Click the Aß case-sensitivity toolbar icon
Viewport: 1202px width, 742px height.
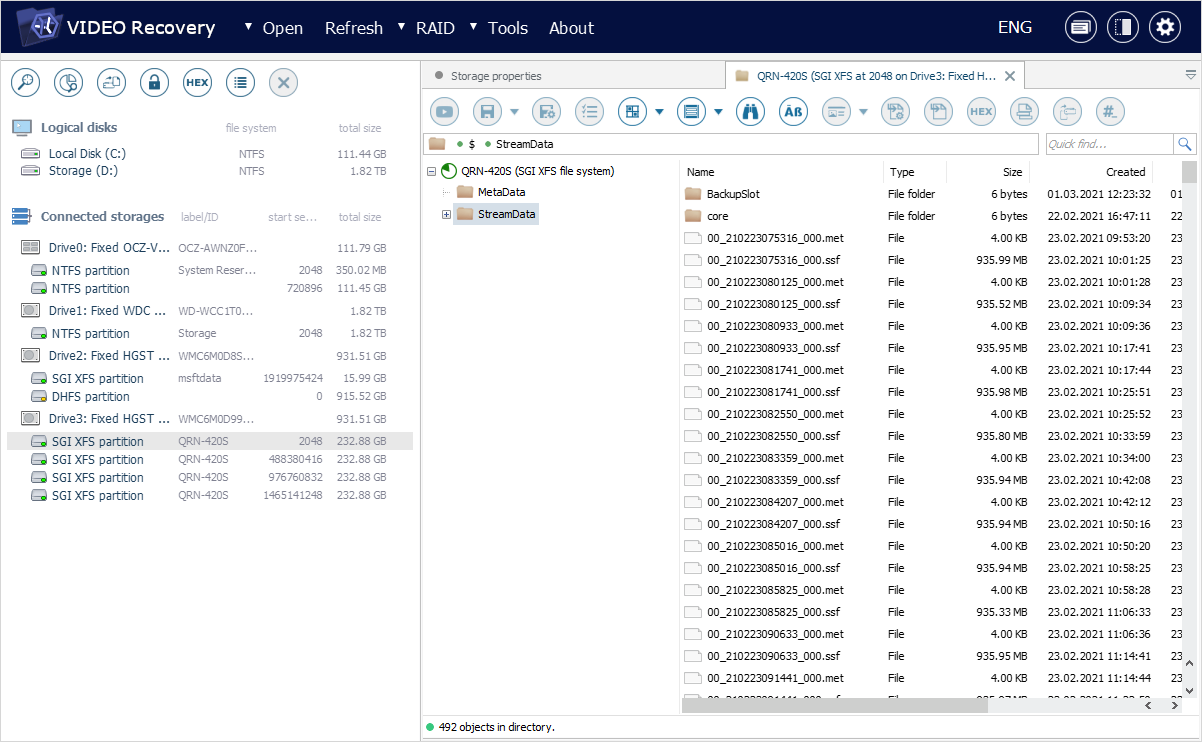point(793,112)
